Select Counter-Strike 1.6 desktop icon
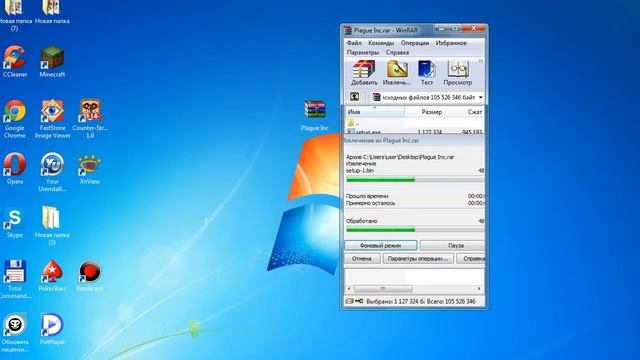This screenshot has height=360, width=640. (x=90, y=119)
